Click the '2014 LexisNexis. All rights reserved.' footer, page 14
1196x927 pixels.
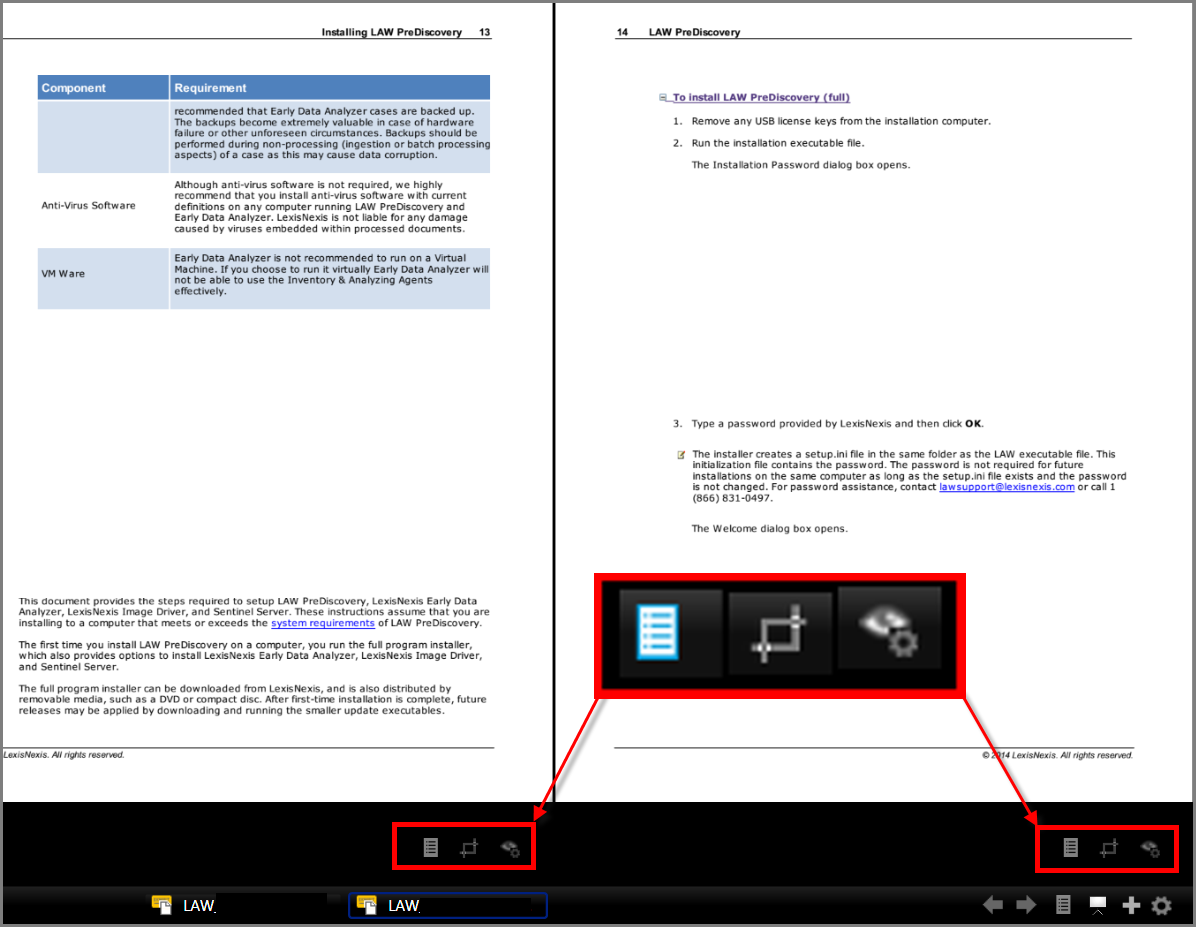pyautogui.click(x=1057, y=755)
